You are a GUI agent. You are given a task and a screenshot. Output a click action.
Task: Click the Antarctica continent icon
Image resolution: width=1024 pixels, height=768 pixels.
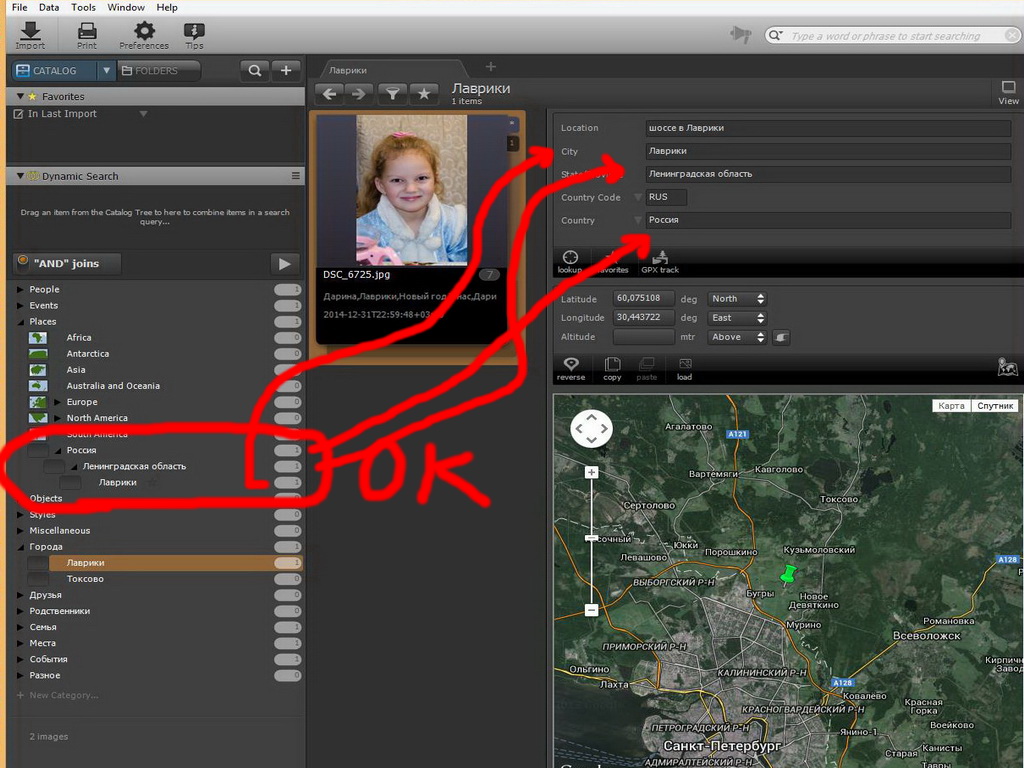coord(38,353)
